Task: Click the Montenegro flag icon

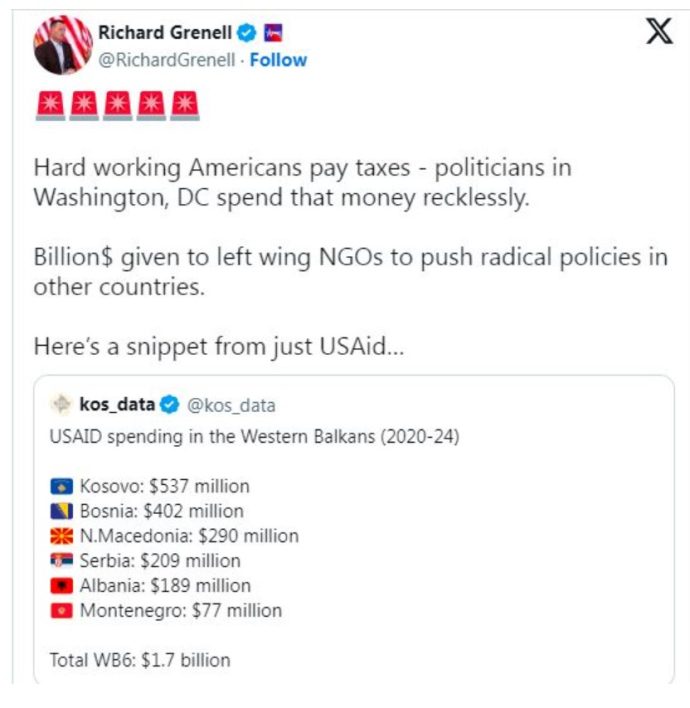Action: pos(61,610)
